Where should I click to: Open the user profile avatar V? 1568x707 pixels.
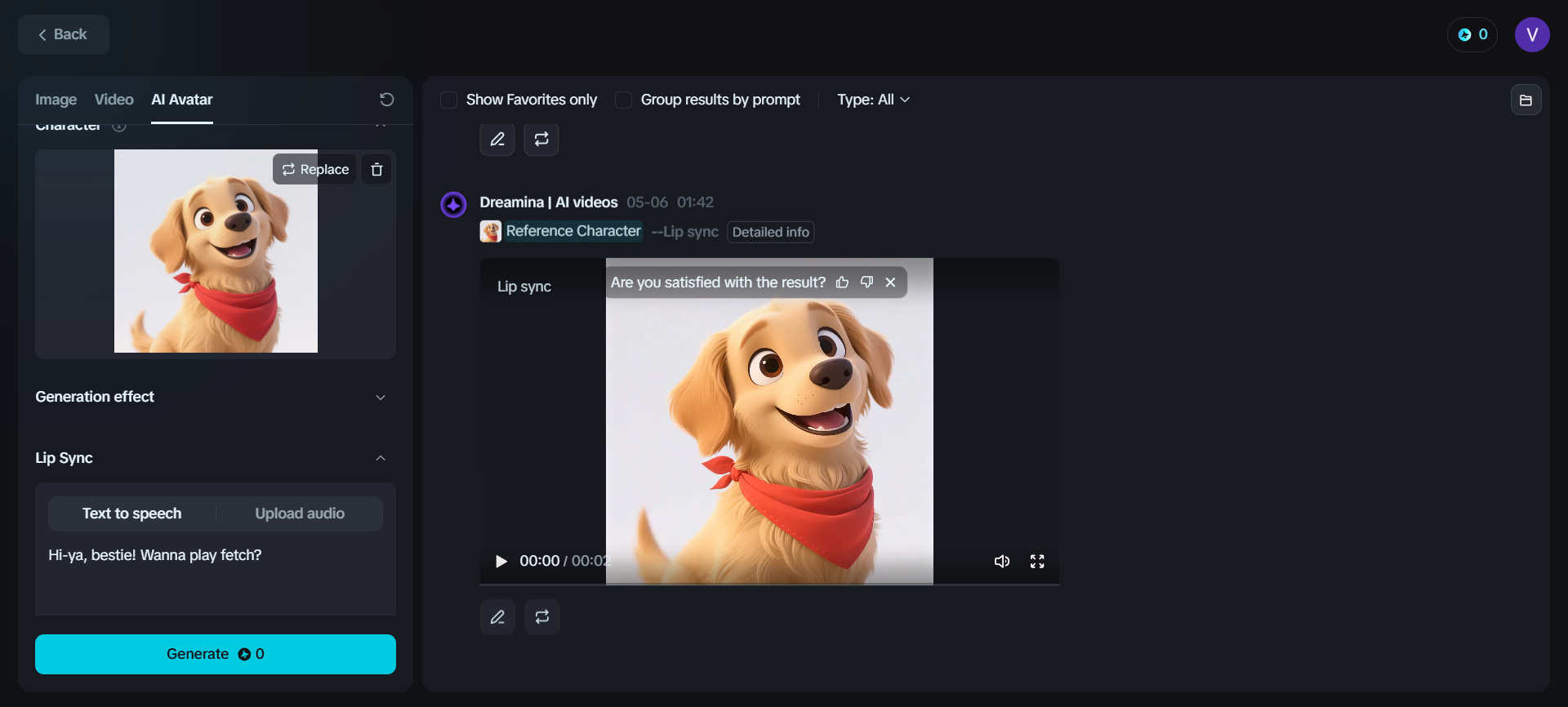1532,34
